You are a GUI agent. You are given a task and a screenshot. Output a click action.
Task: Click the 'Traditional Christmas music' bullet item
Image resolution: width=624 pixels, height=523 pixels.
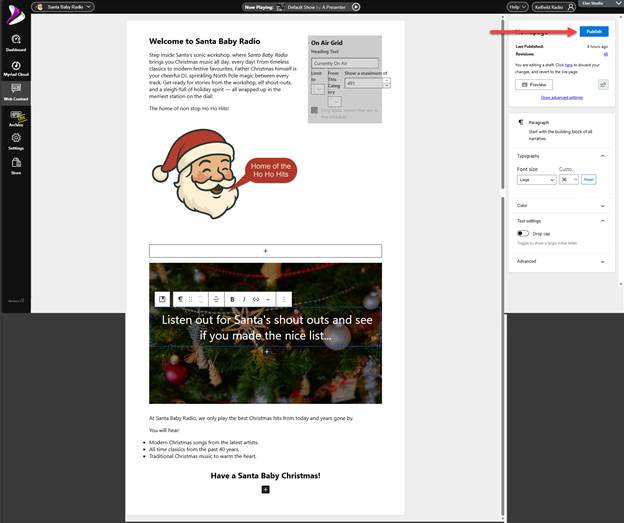click(203, 456)
